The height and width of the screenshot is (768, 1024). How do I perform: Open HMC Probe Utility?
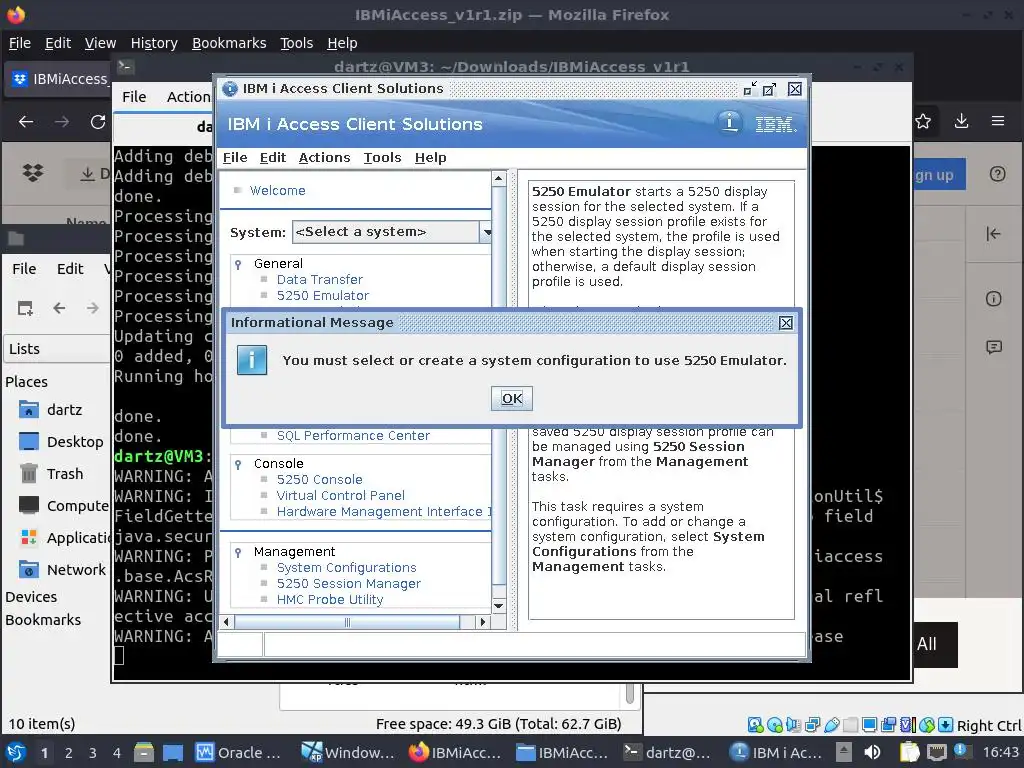pyautogui.click(x=330, y=600)
